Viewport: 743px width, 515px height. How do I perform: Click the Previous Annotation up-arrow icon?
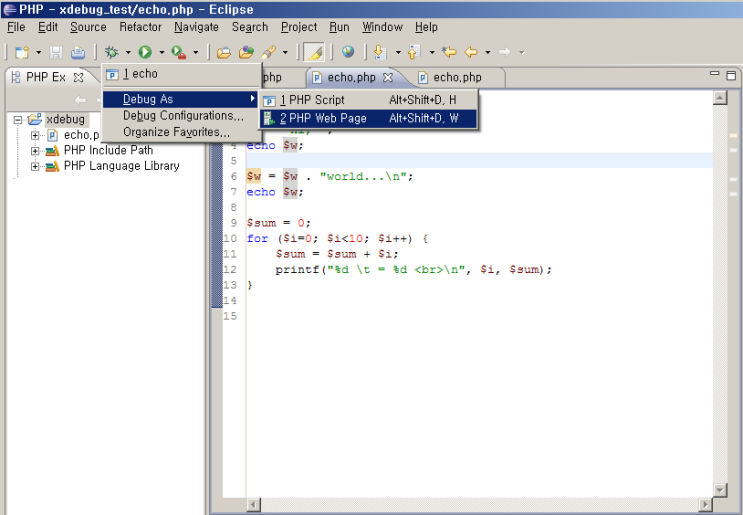tap(414, 52)
